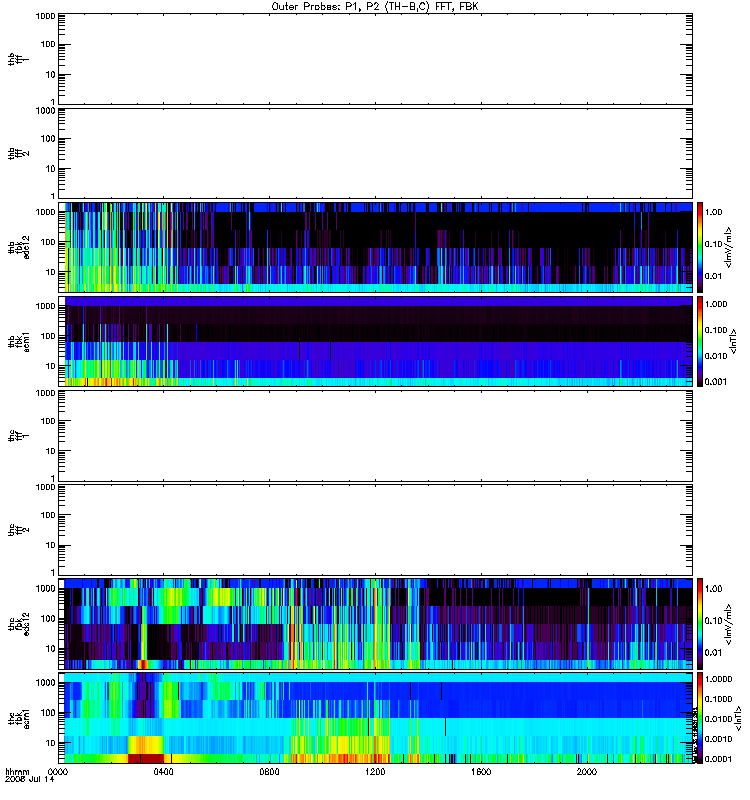Click the '1600' time axis label

pyautogui.click(x=481, y=772)
